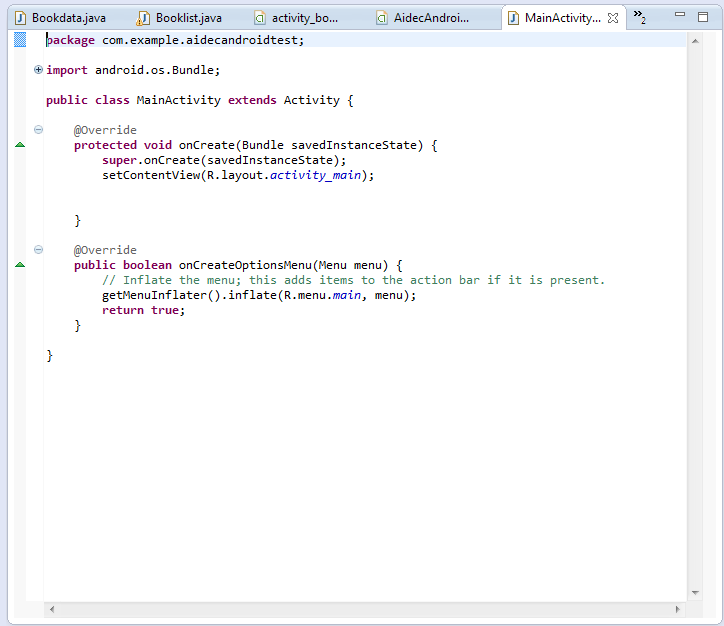The image size is (724, 626).
Task: Click the vertical scrollbar down arrow
Action: [695, 592]
